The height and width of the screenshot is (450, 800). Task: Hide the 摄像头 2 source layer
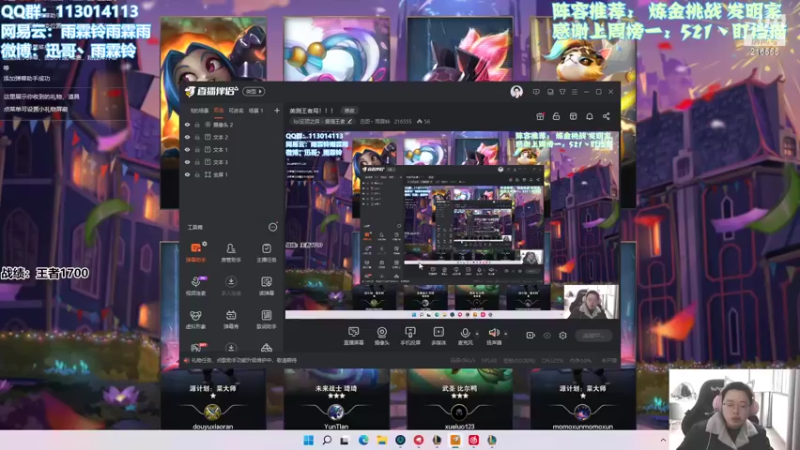pos(187,124)
